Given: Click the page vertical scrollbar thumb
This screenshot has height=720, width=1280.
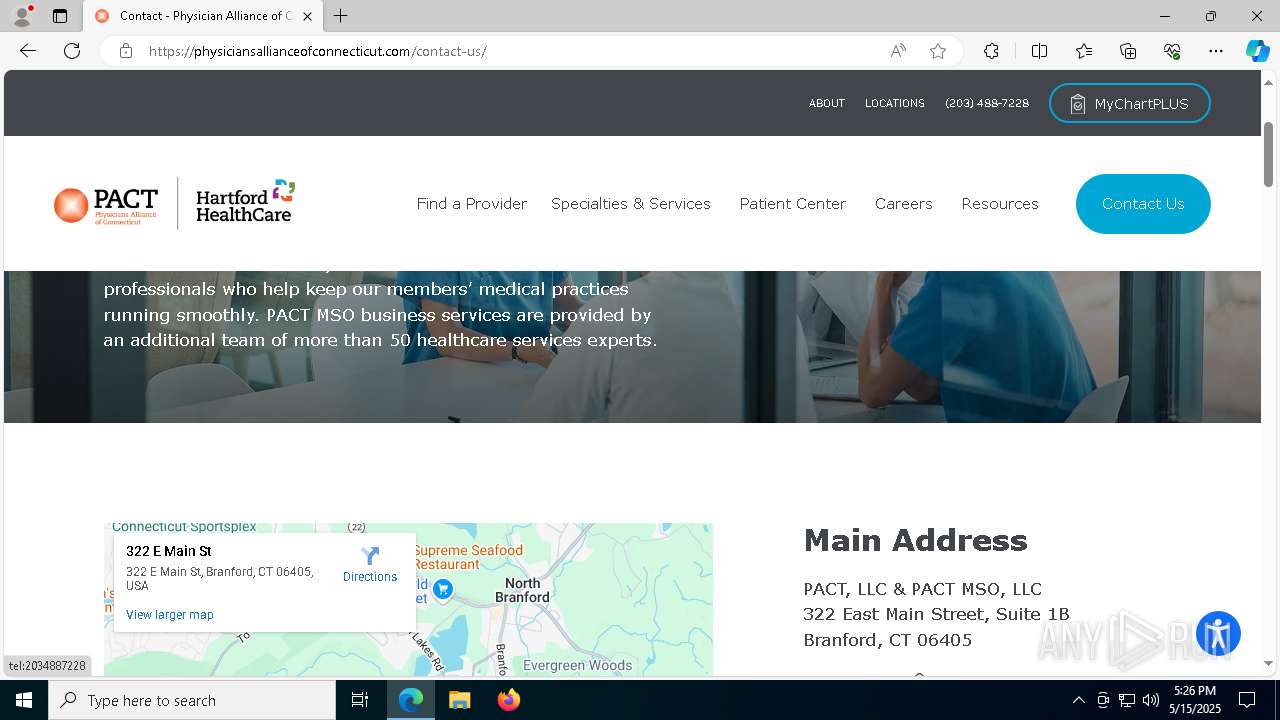Looking at the screenshot, I should (1269, 153).
